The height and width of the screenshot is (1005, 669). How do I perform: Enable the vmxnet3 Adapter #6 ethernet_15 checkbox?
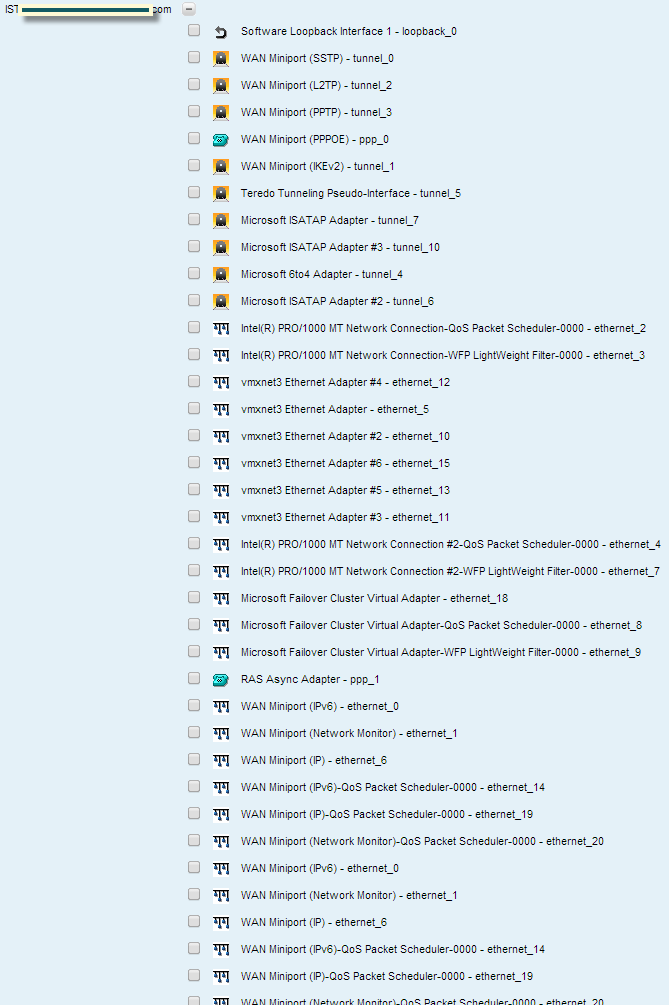pyautogui.click(x=194, y=462)
